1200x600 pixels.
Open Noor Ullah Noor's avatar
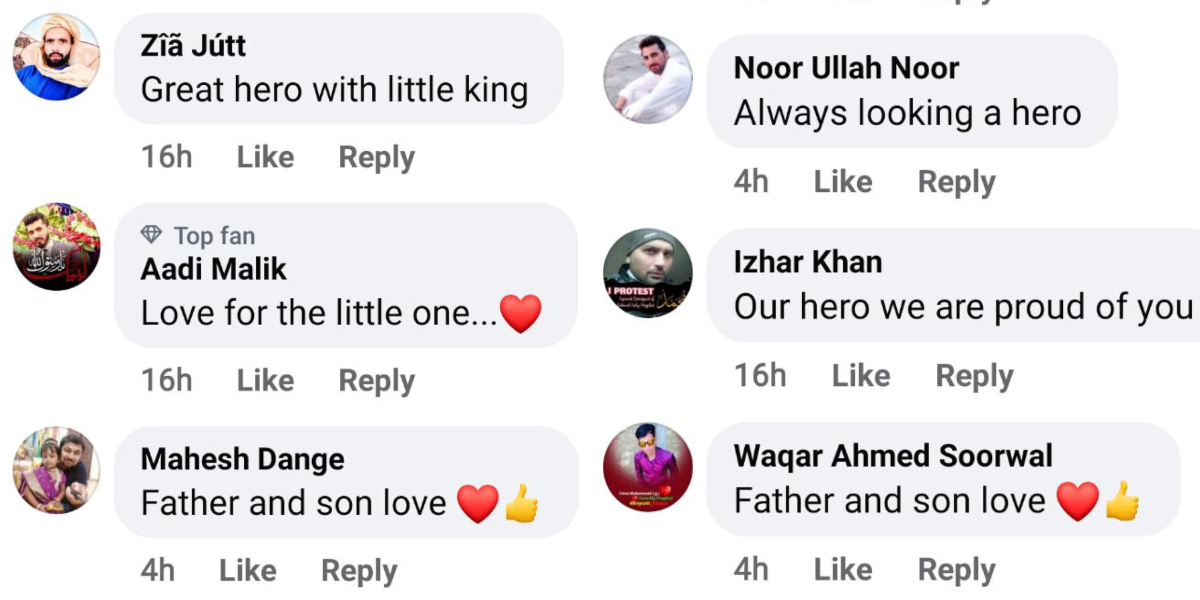pyautogui.click(x=648, y=79)
